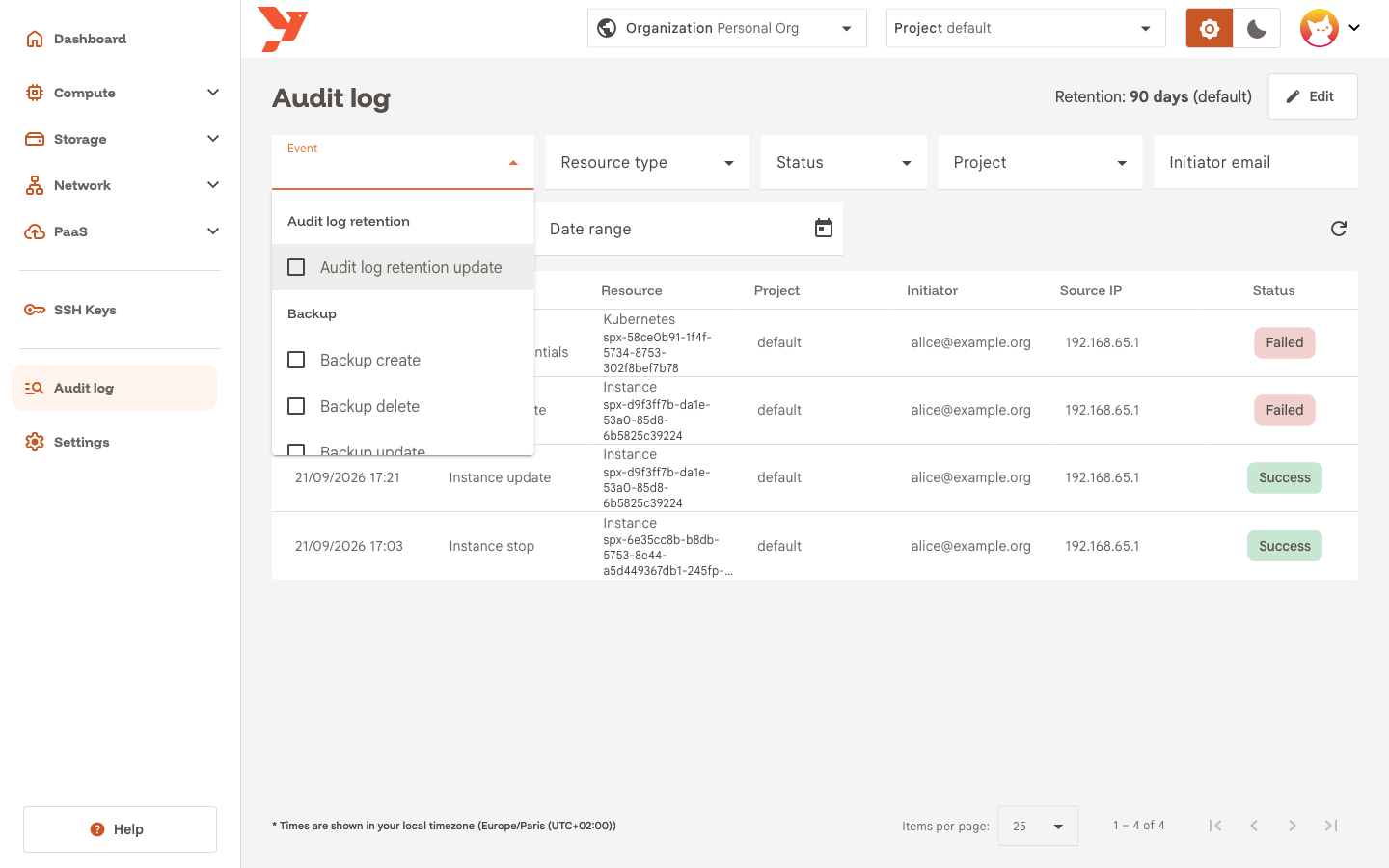
Task: Click the Initiator column header
Action: [932, 290]
